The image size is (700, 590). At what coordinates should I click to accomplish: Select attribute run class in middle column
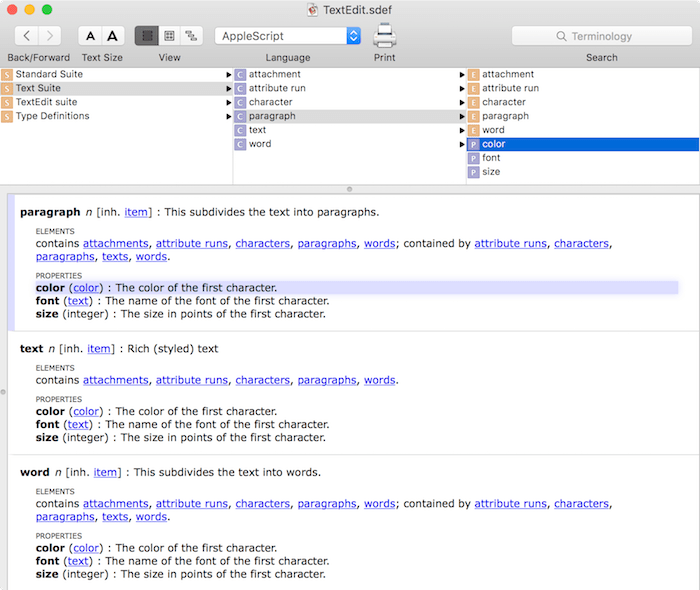(x=350, y=88)
